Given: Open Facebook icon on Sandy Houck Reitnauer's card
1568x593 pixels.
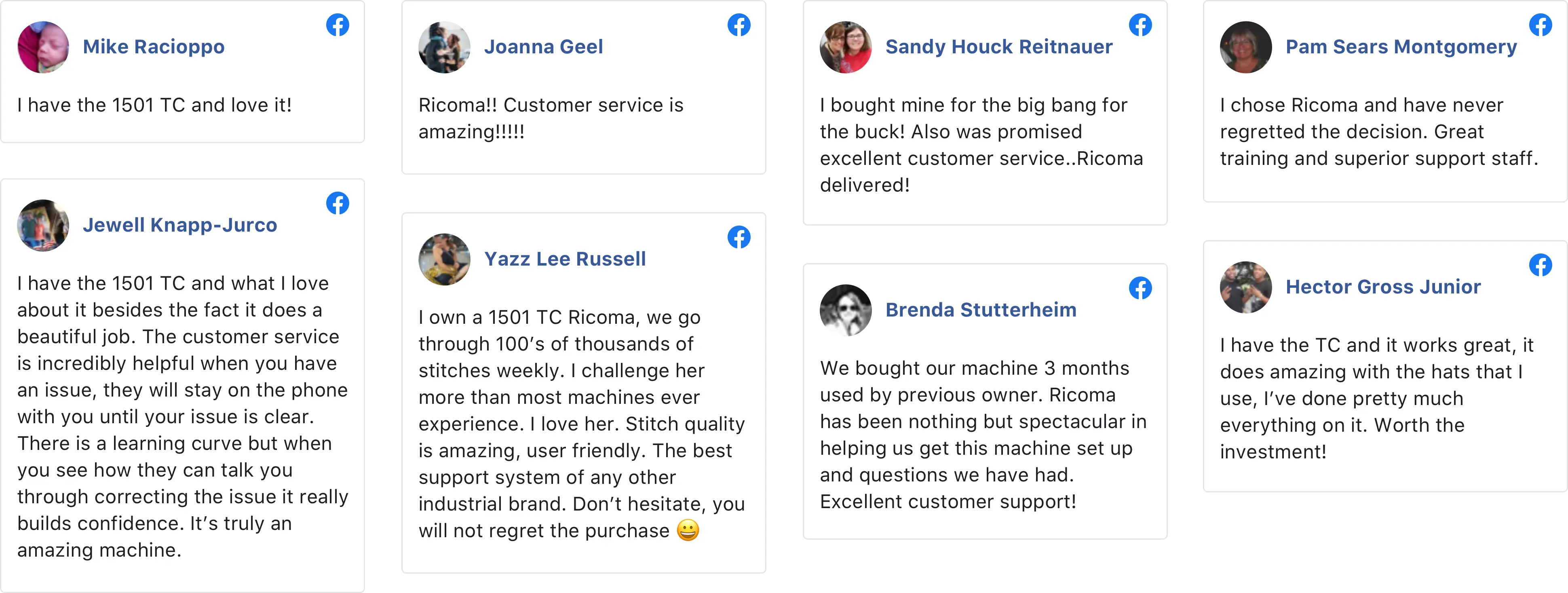Looking at the screenshot, I should click(x=1140, y=25).
